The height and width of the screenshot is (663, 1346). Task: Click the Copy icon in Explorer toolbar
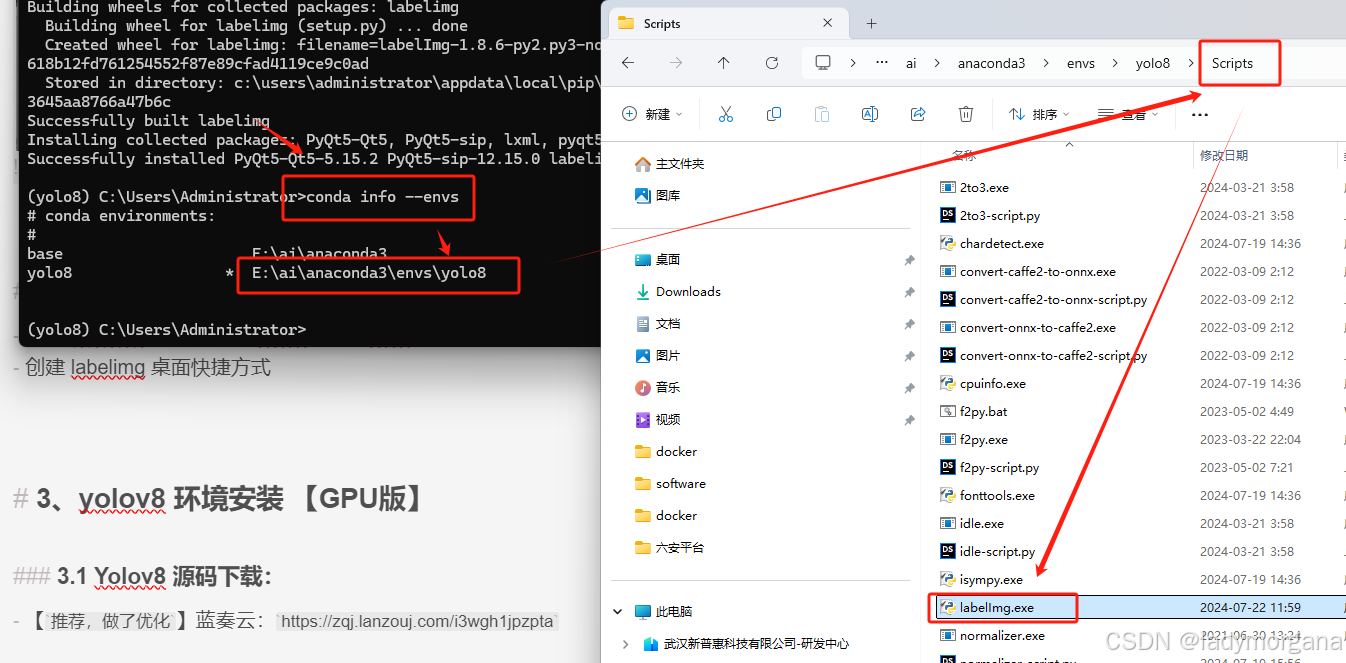774,115
